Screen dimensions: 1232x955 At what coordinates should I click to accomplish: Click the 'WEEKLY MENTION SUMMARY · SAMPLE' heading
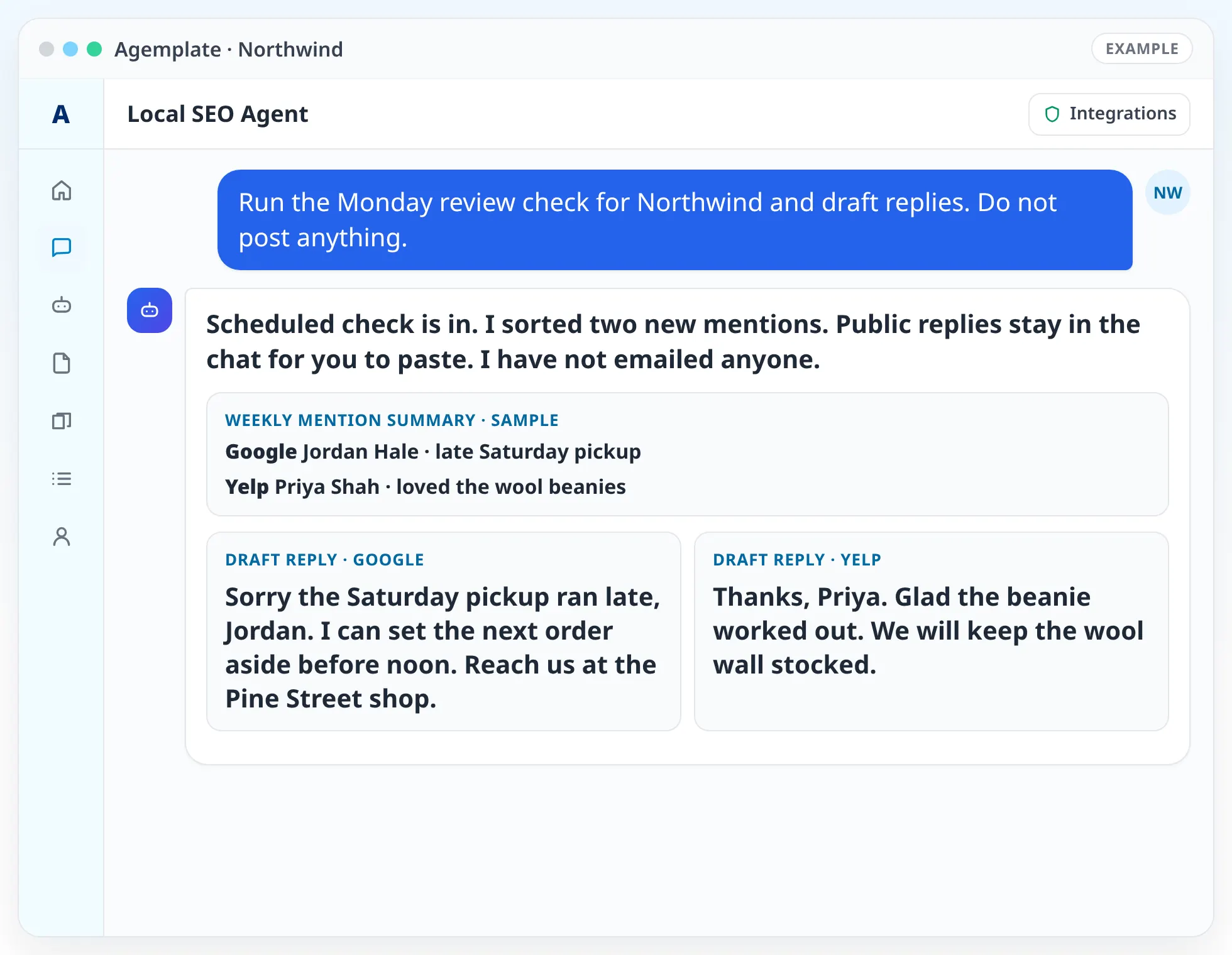(x=392, y=420)
